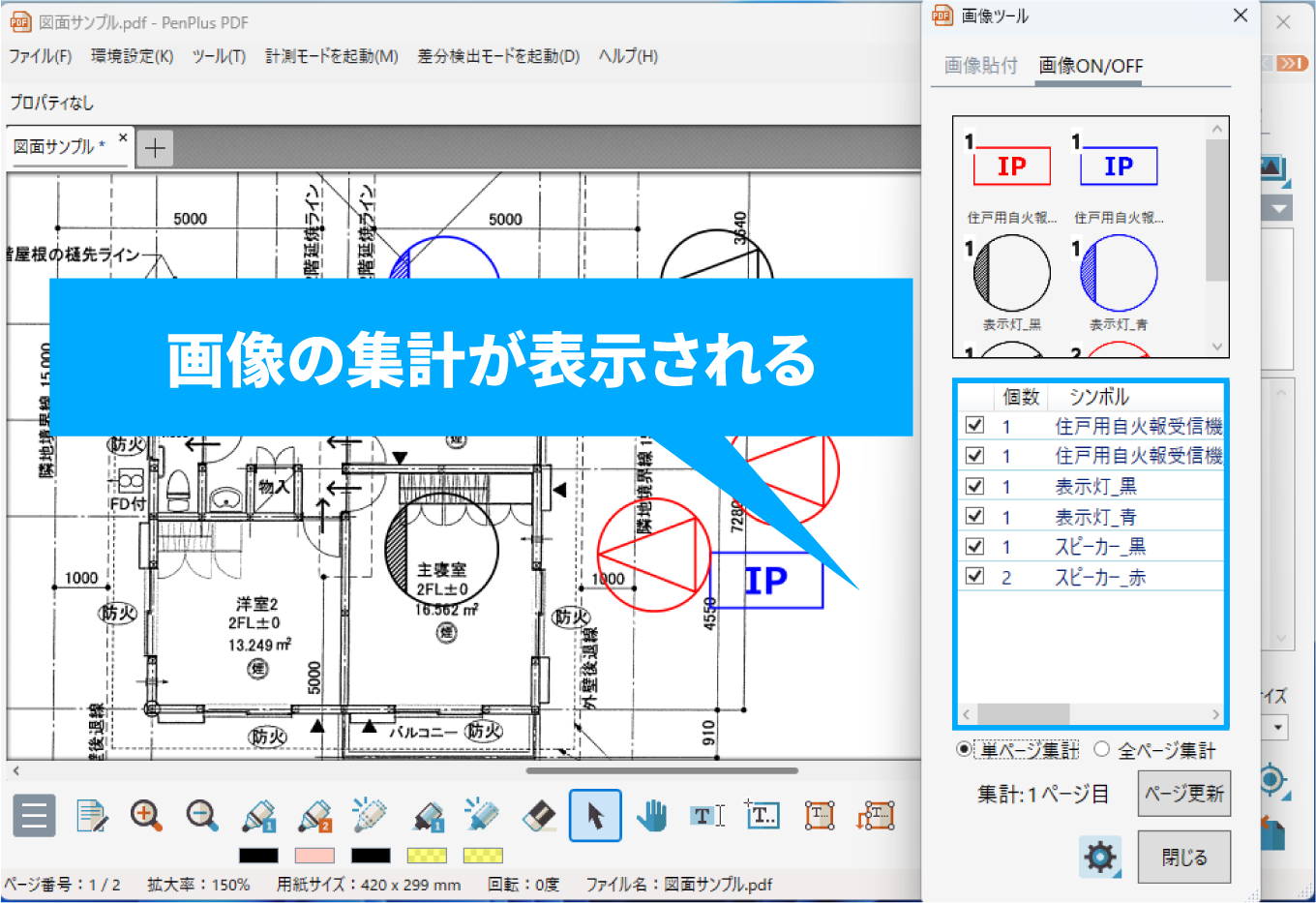Viewport: 1316px width, 903px height.
Task: Click the ページ更新 button
Action: 1184,794
